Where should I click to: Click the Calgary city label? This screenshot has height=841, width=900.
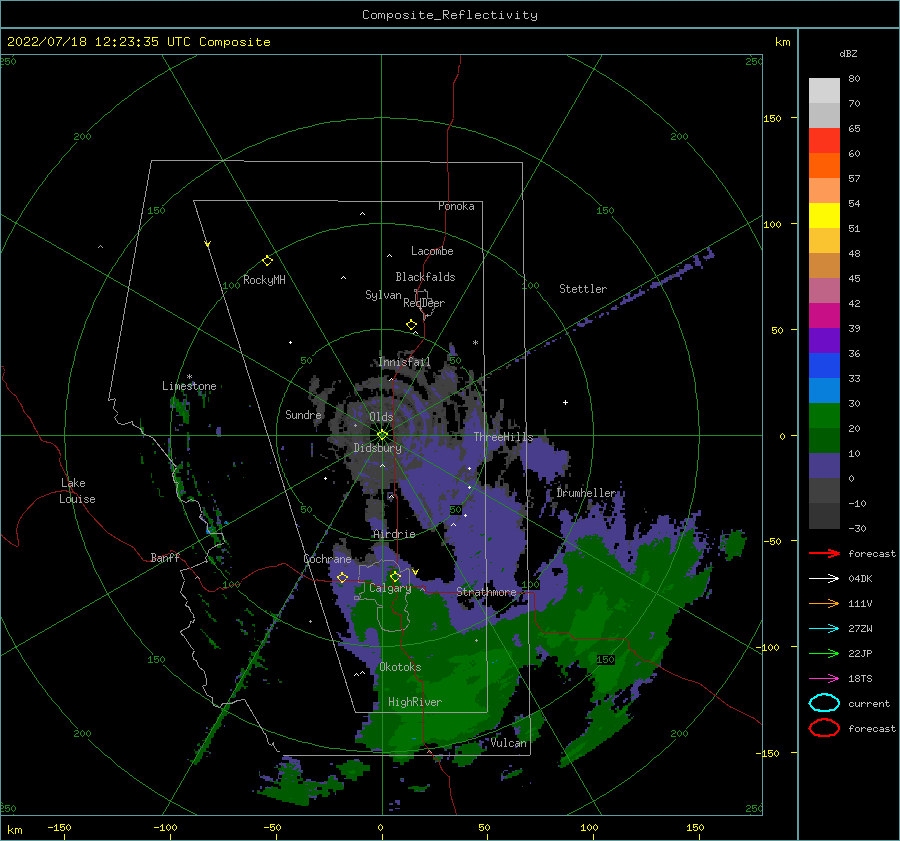click(390, 588)
